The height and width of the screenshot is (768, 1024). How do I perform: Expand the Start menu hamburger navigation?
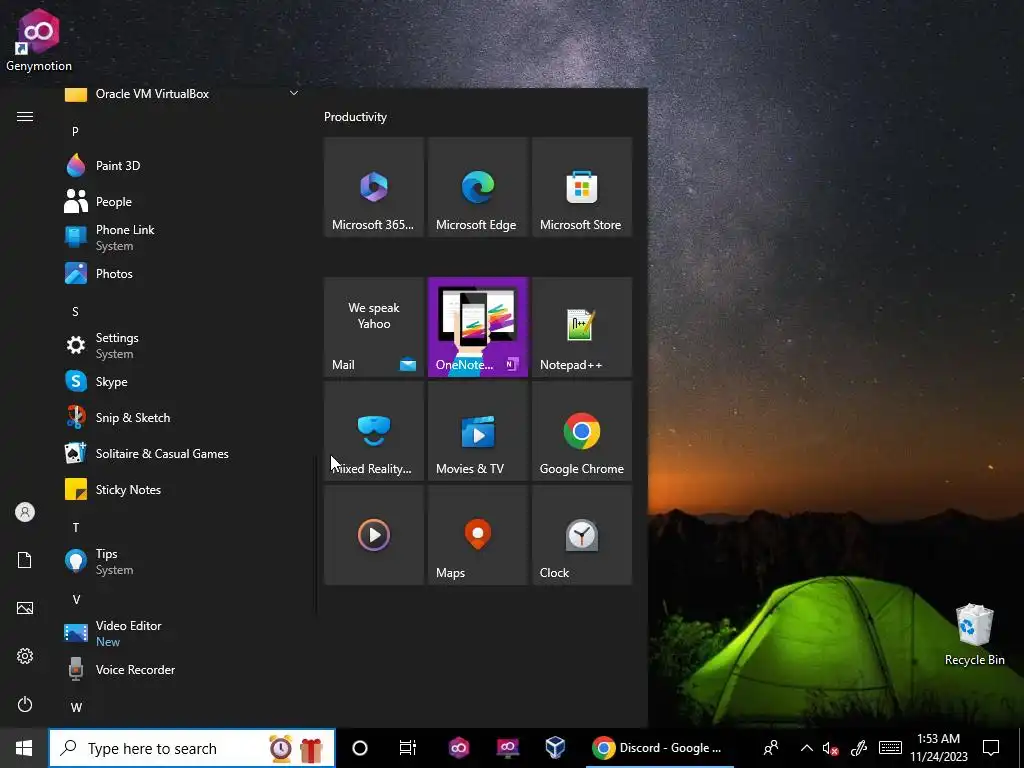click(25, 116)
